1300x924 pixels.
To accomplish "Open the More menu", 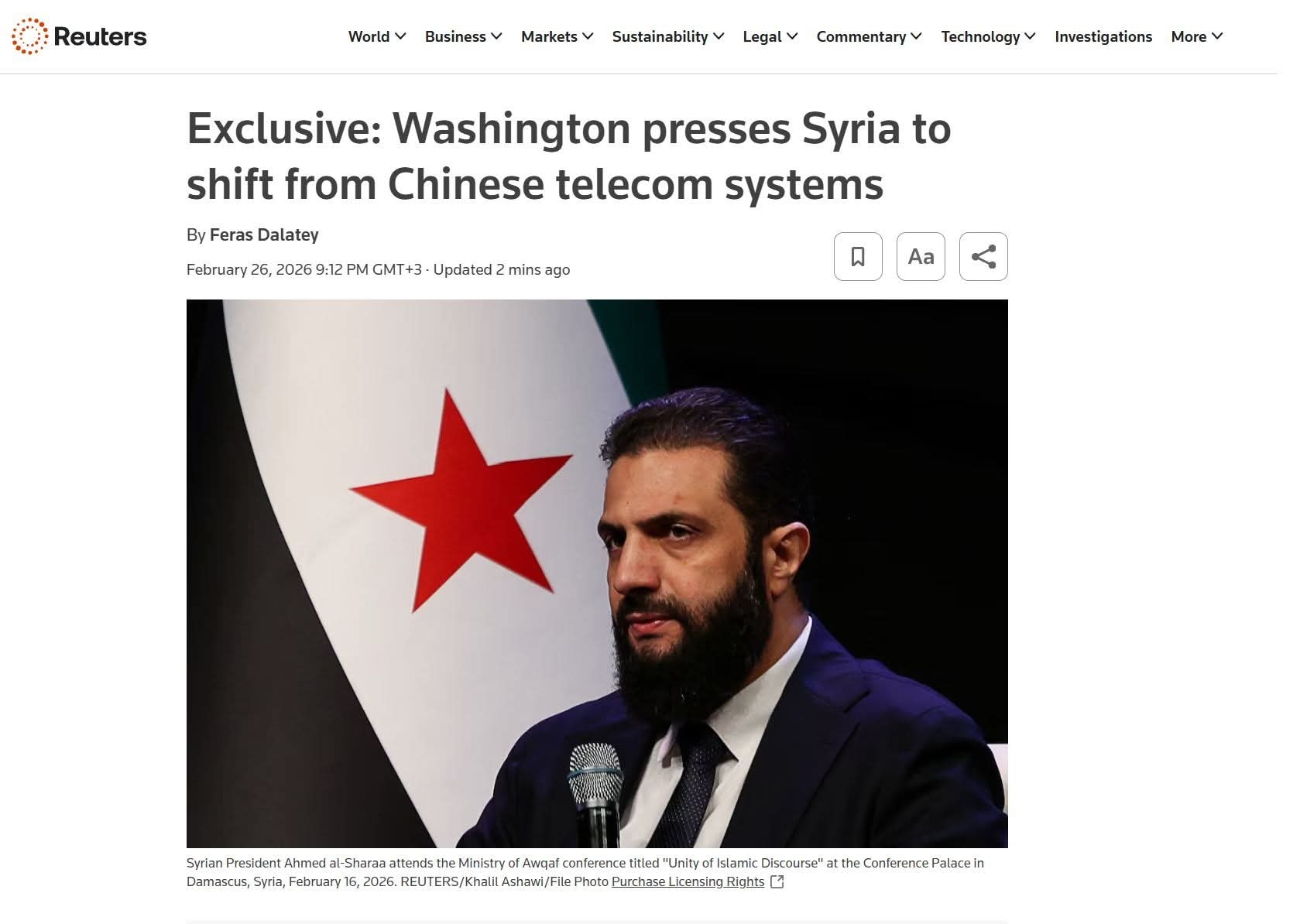I will (1196, 36).
